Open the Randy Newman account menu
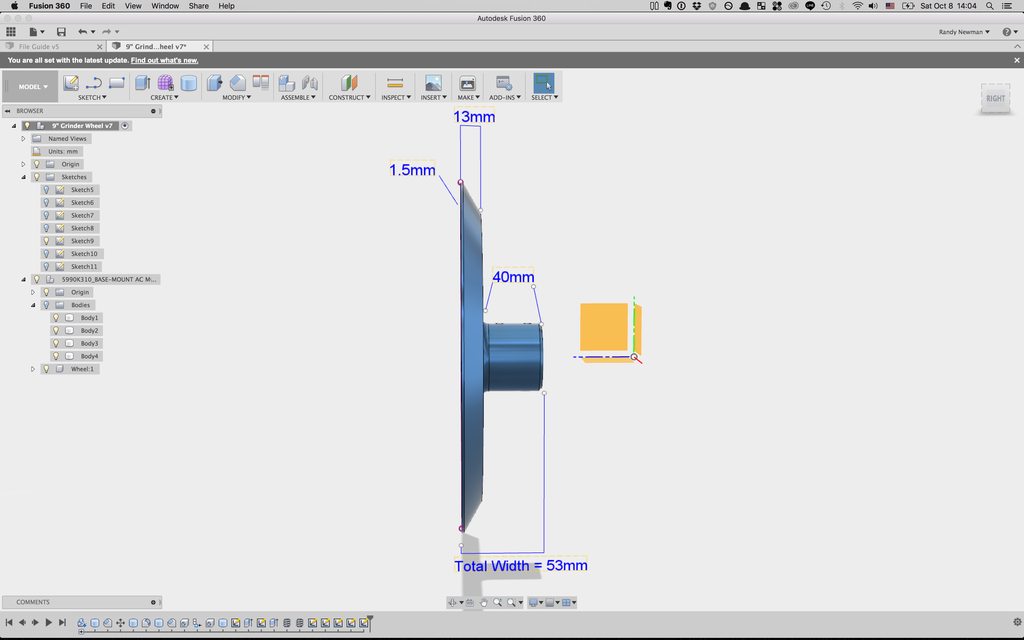 (x=963, y=32)
